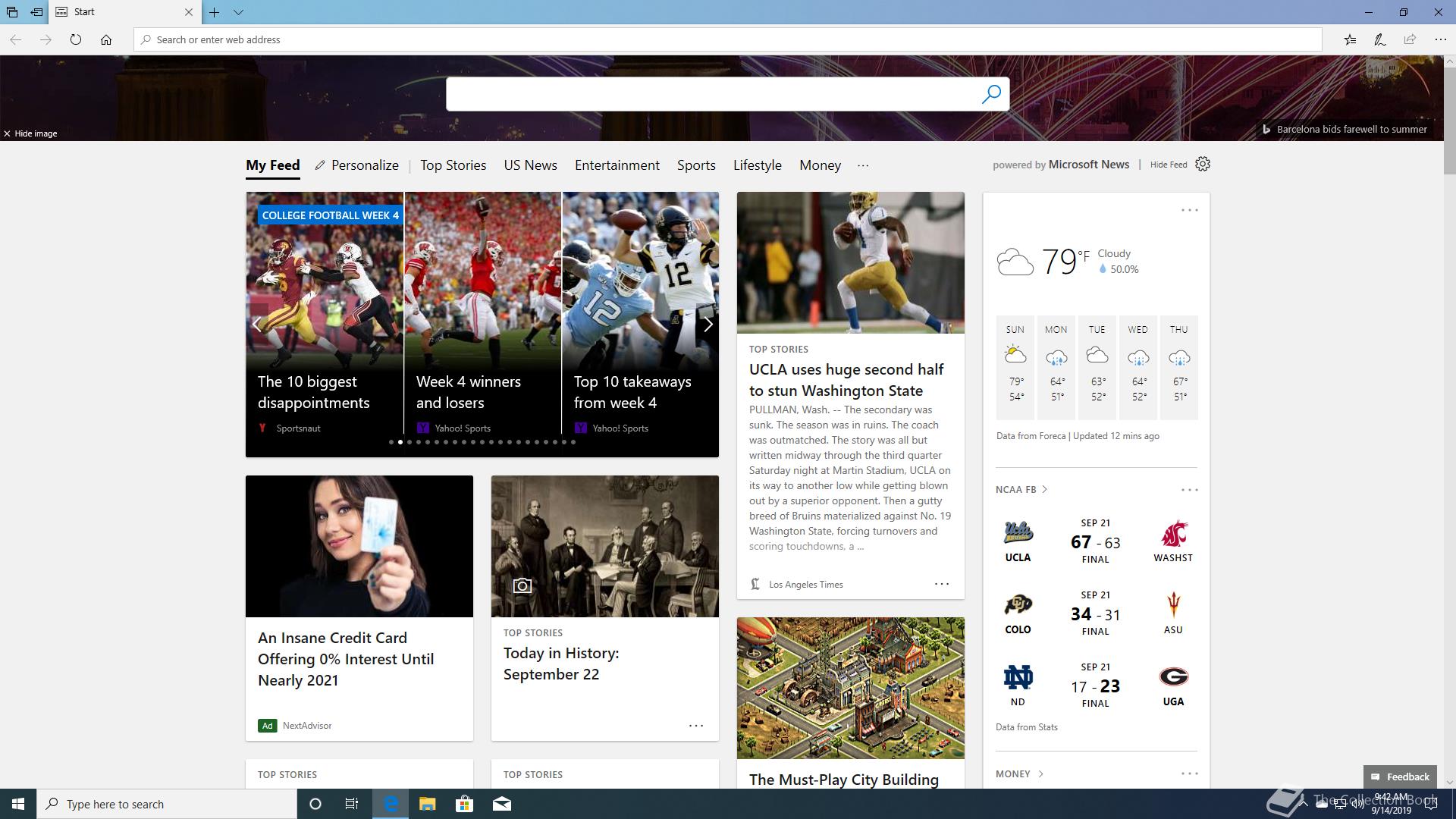Open options for UCLA story card

pos(942,584)
